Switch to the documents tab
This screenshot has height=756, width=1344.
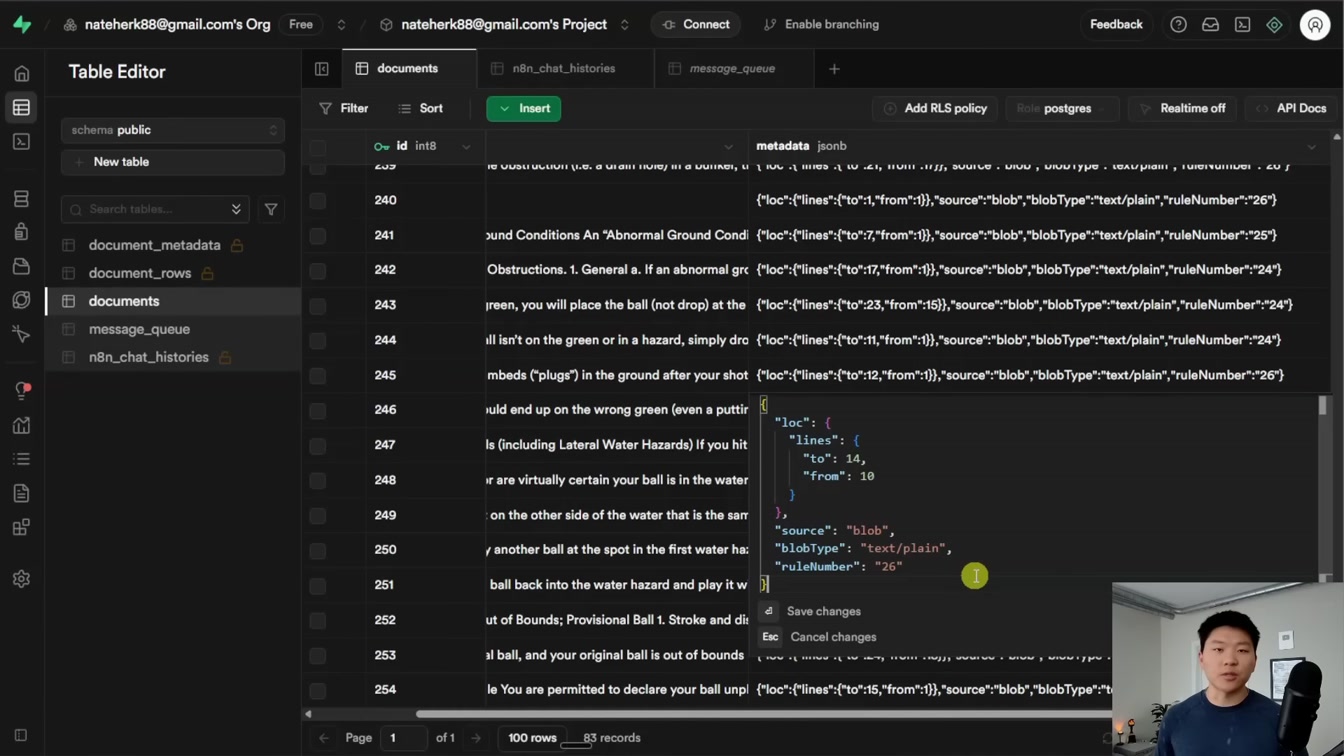pos(408,69)
